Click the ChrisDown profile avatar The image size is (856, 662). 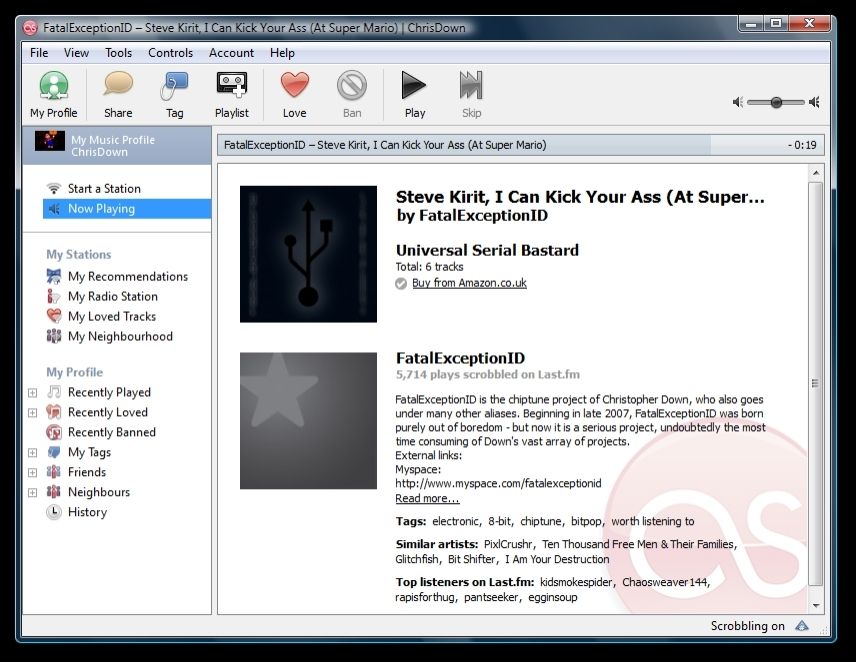coord(50,141)
